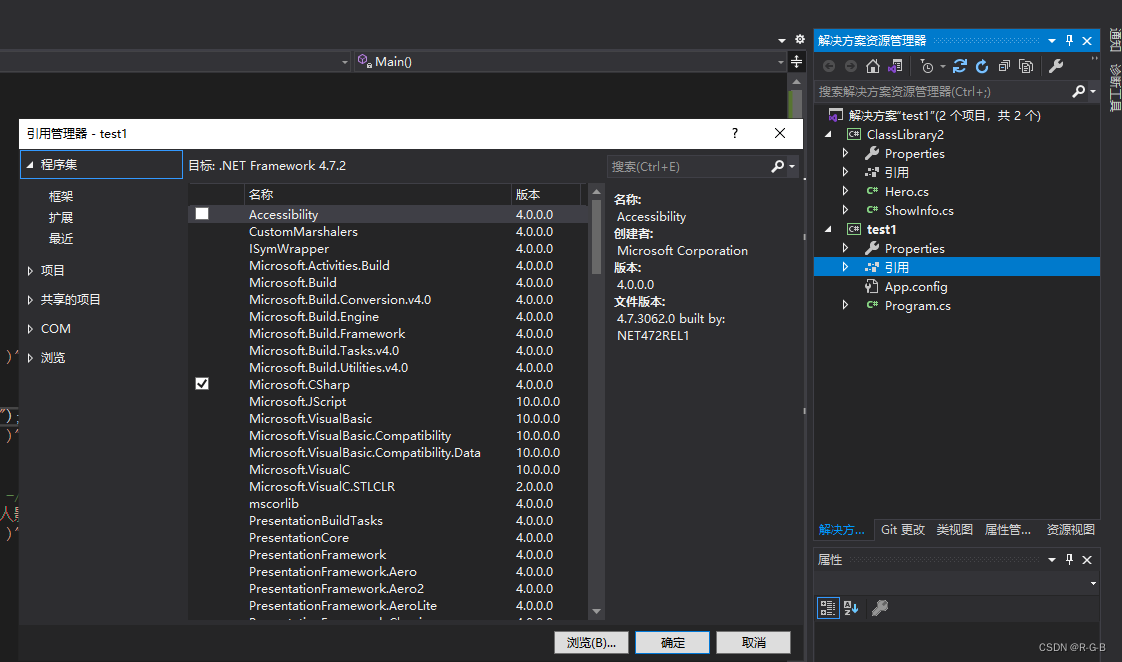Collapse the 程序集 category in Reference Manager
The image size is (1122, 662).
[x=30, y=165]
